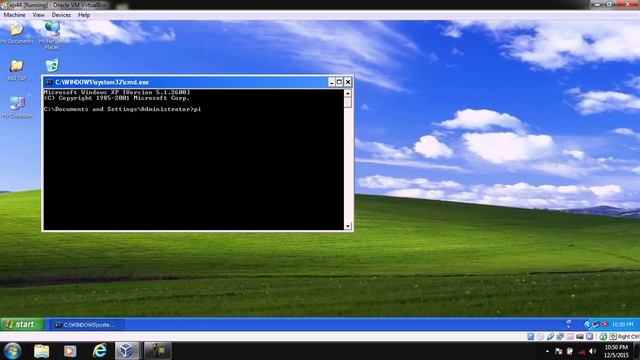Click the host clock showing 12/5/2015
This screenshot has height=360, width=640.
(x=616, y=351)
